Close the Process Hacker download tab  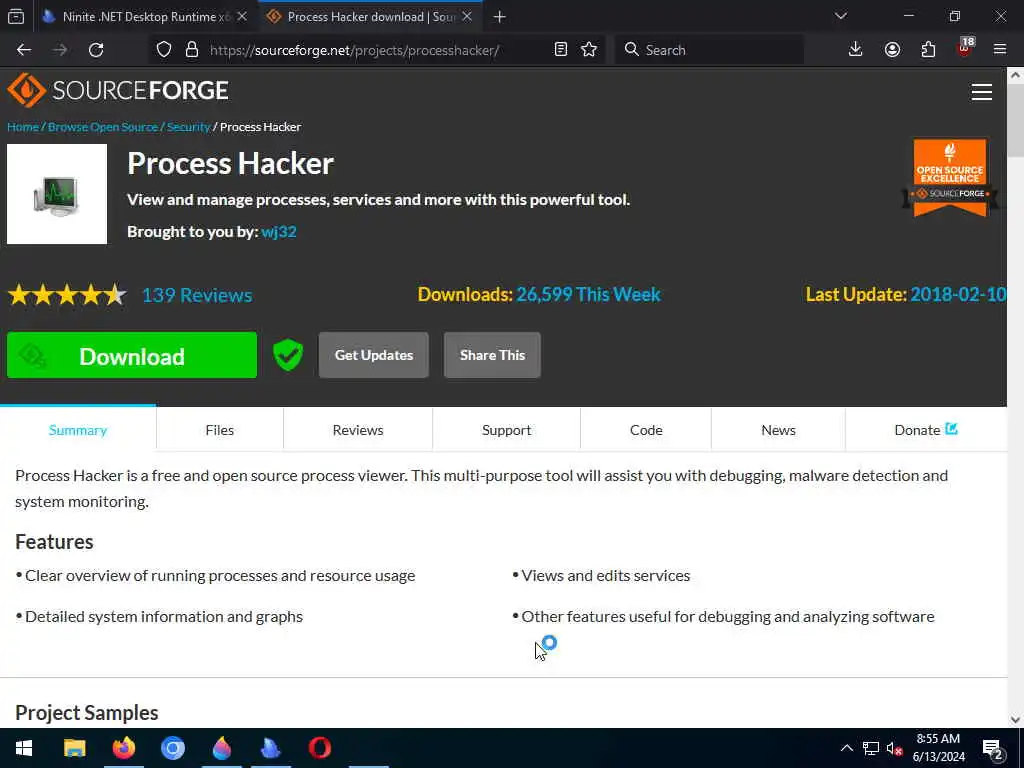467,17
